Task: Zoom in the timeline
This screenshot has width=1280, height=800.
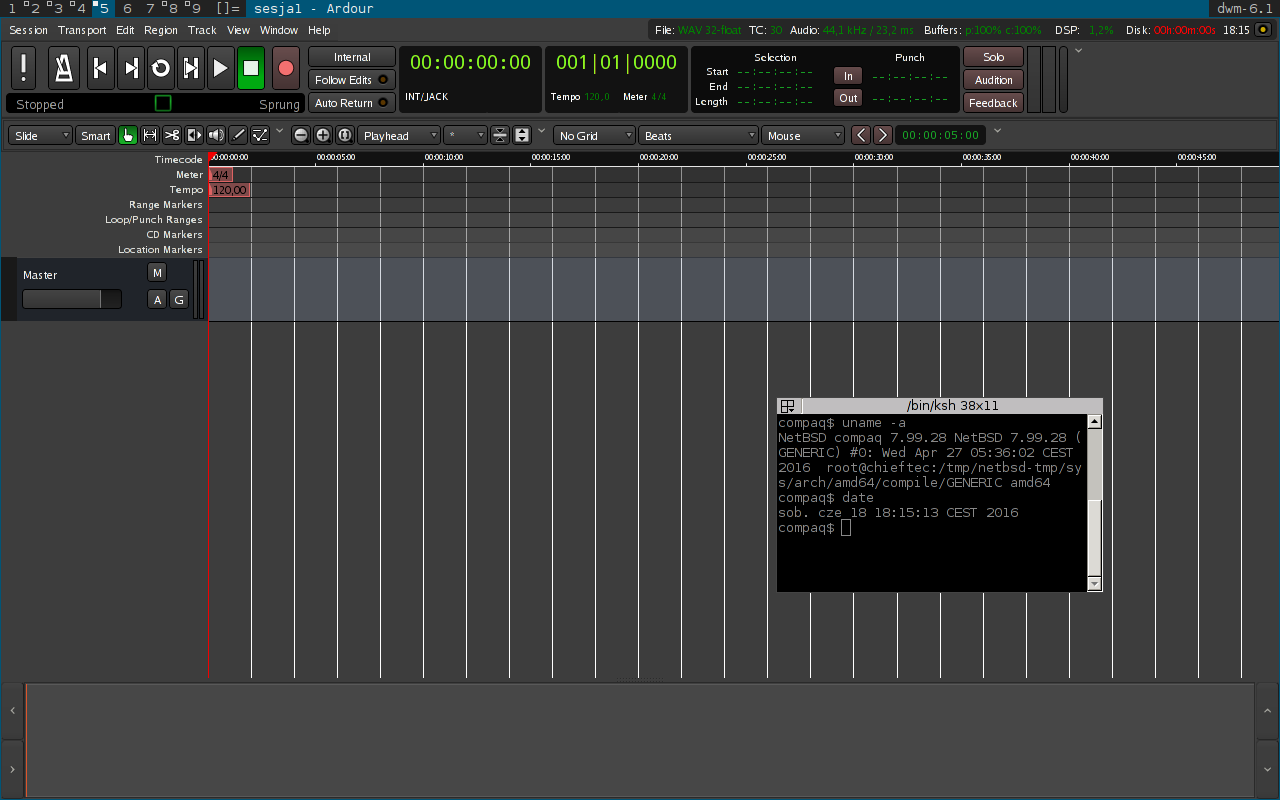Action: coord(323,135)
